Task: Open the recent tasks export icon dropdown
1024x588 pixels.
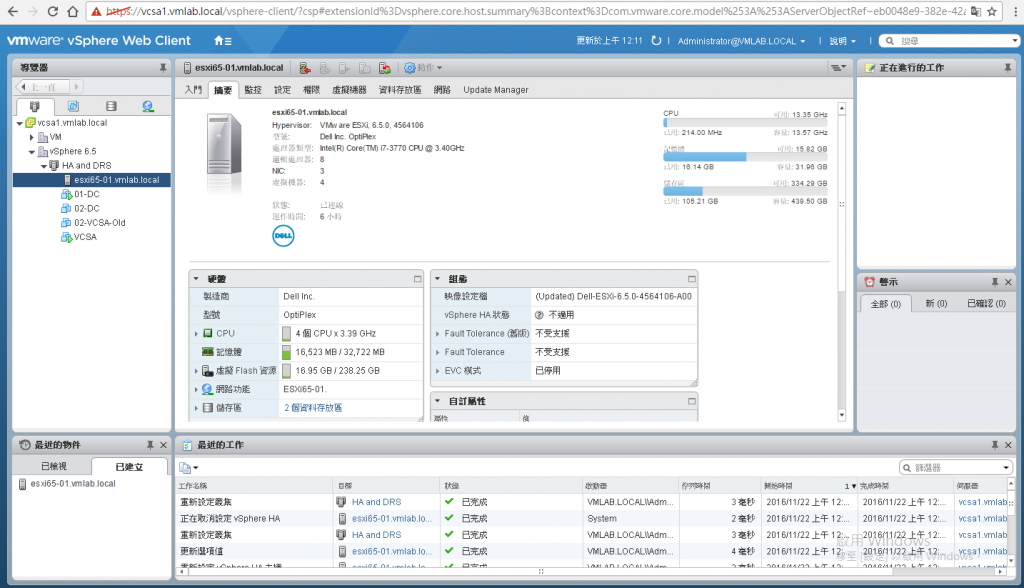Action: pos(189,468)
